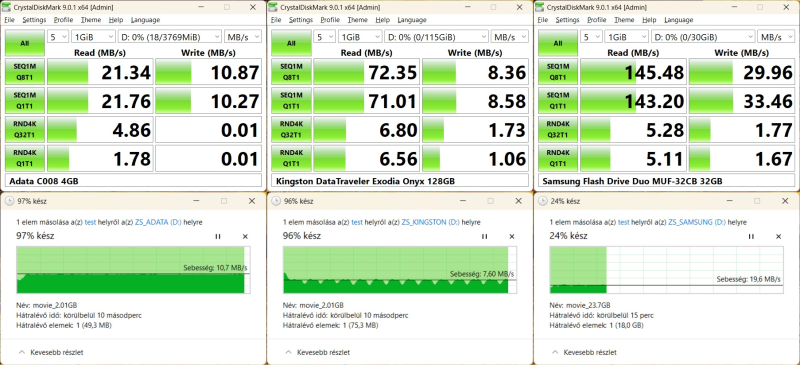
Task: Open MB/s unit dropdown in Kingston window
Action: point(509,37)
